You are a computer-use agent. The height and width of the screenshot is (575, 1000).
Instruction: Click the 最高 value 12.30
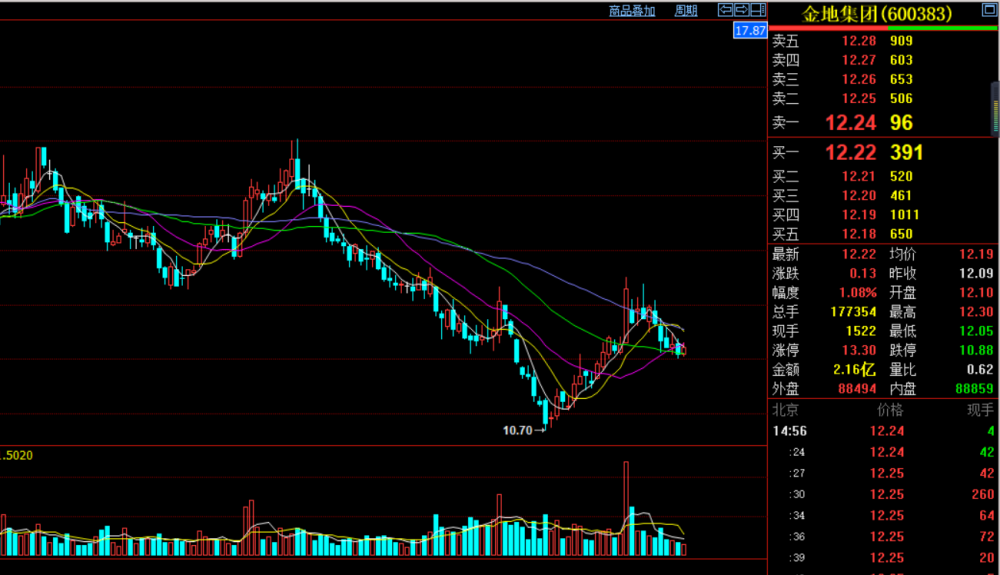click(976, 311)
